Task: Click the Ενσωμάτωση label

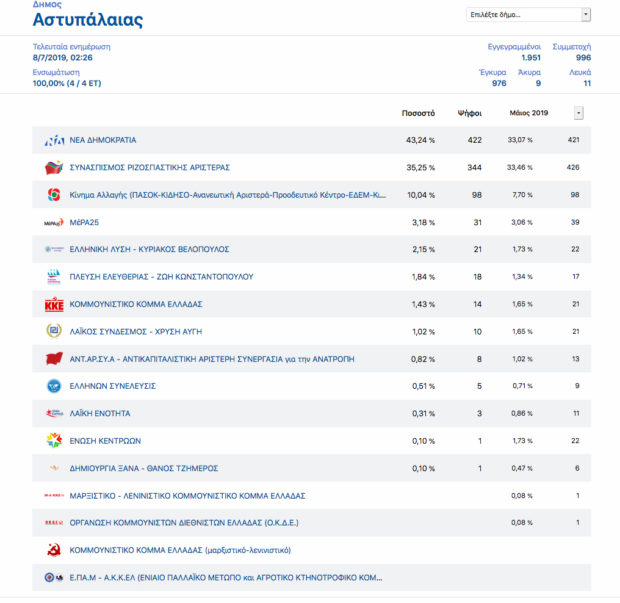Action: (56, 72)
